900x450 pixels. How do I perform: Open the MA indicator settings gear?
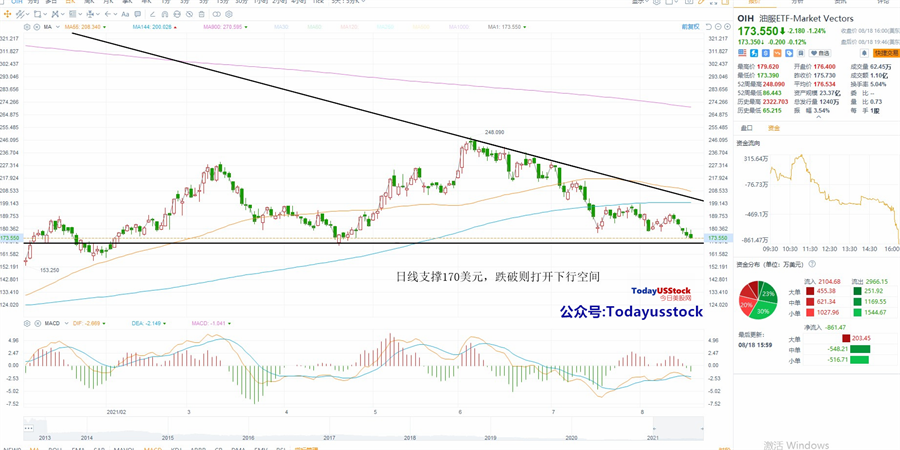pos(27,27)
